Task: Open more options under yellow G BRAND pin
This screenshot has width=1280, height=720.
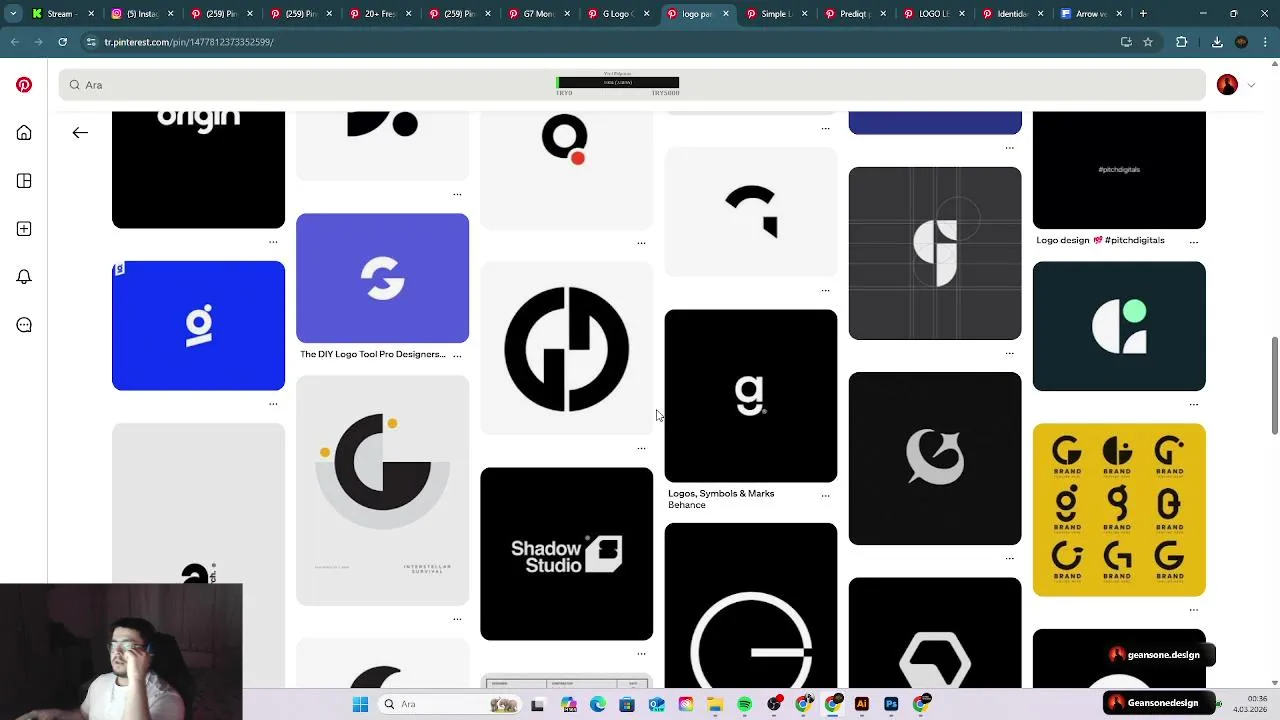Action: 1193,610
